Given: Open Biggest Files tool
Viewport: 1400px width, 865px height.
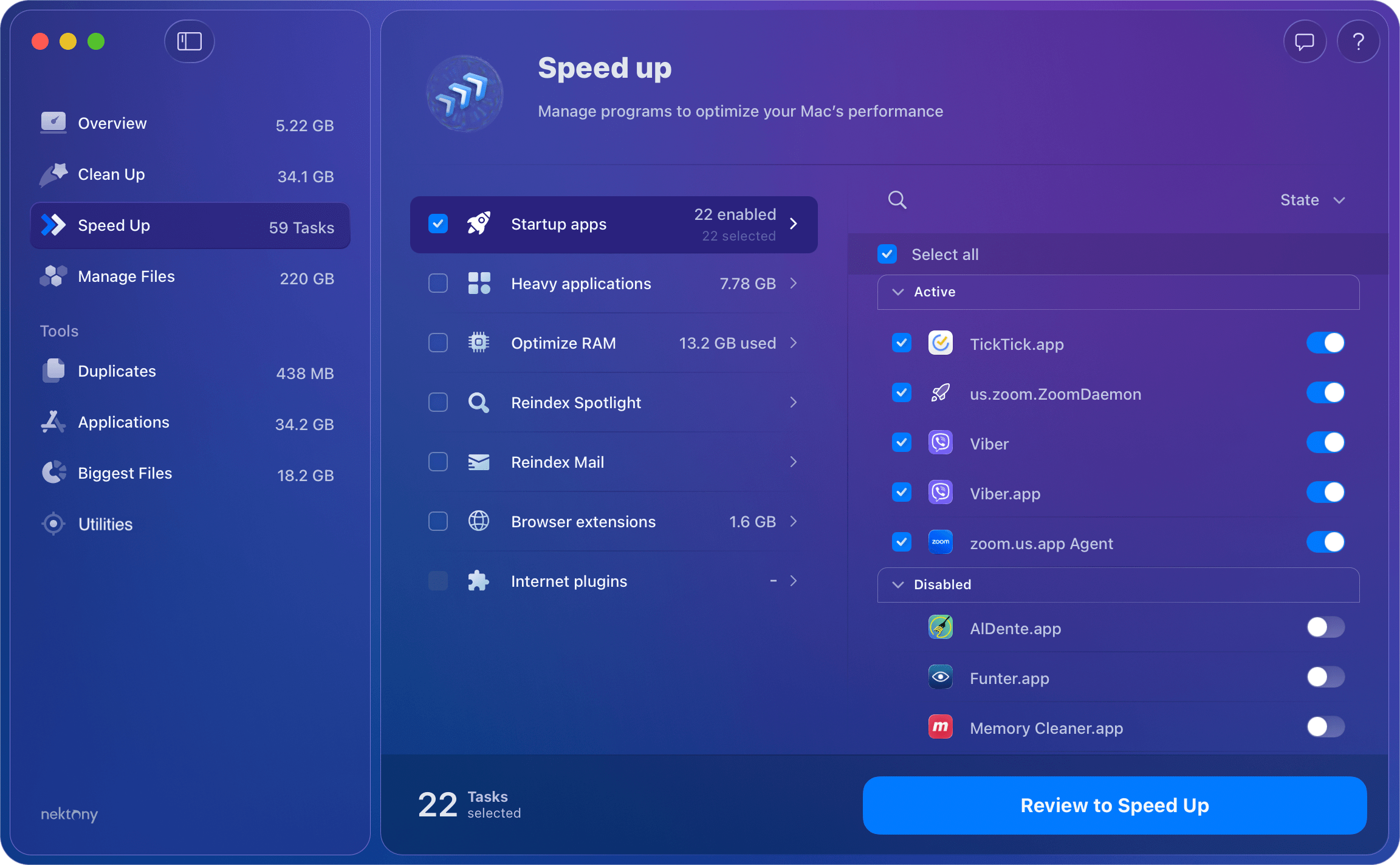Looking at the screenshot, I should (125, 473).
